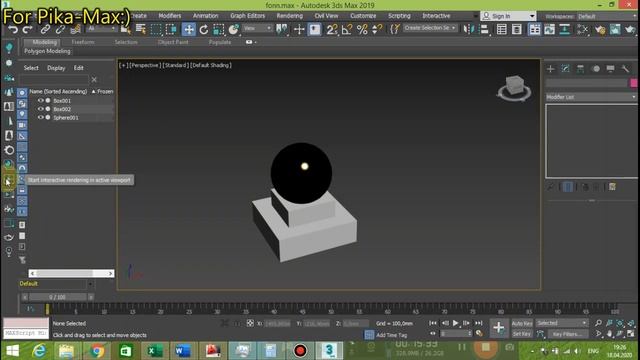The width and height of the screenshot is (640, 360).
Task: Activate the rectangular selection region tool
Action: coord(156,29)
